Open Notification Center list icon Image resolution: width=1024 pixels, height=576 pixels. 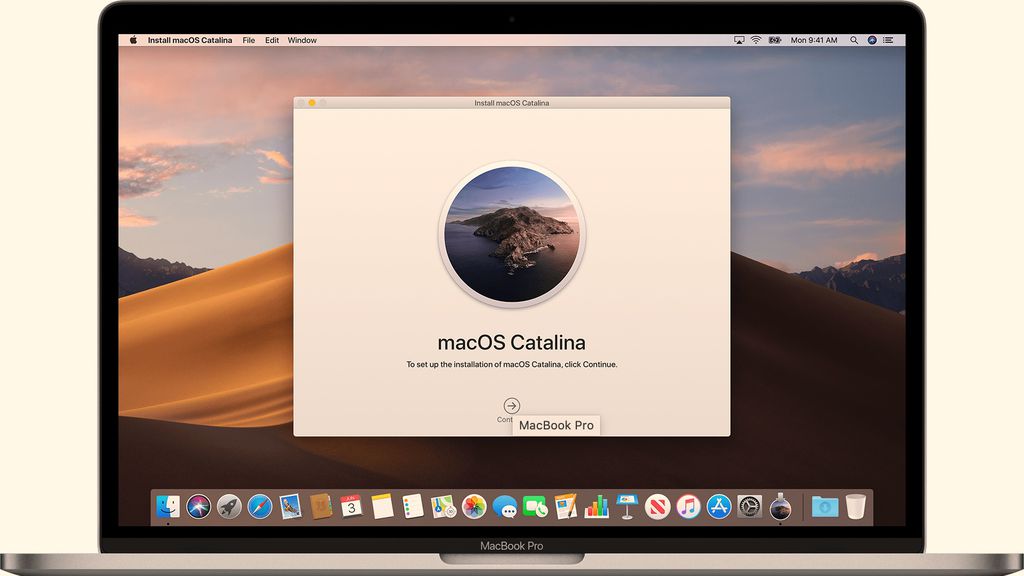tap(888, 40)
